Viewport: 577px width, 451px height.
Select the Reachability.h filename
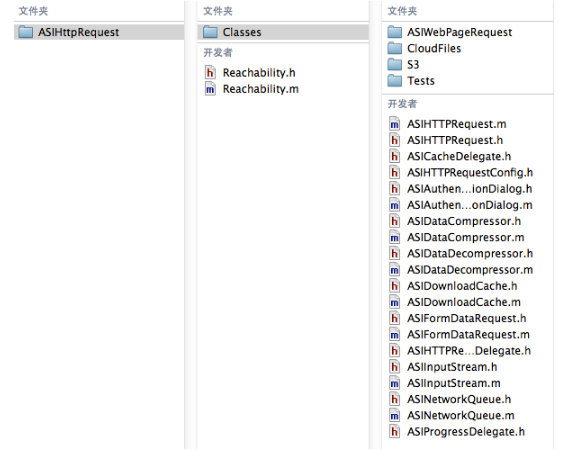[259, 73]
